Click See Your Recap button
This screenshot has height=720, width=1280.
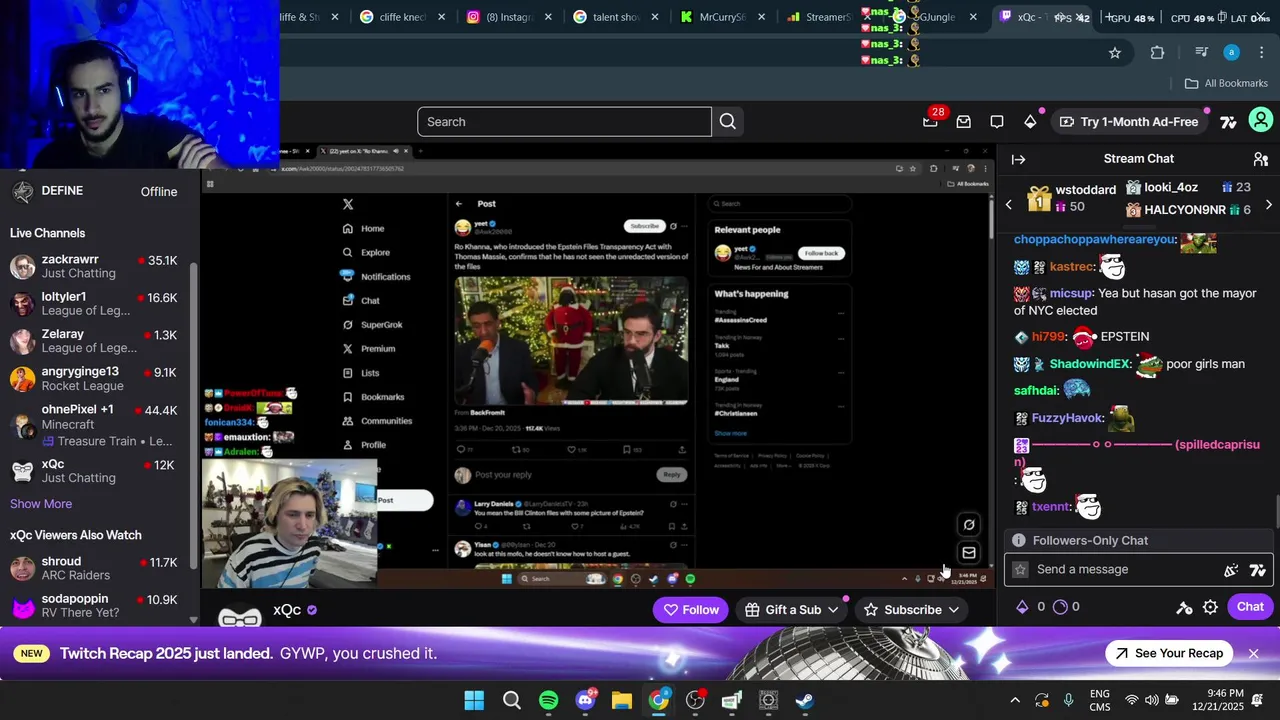click(1168, 653)
